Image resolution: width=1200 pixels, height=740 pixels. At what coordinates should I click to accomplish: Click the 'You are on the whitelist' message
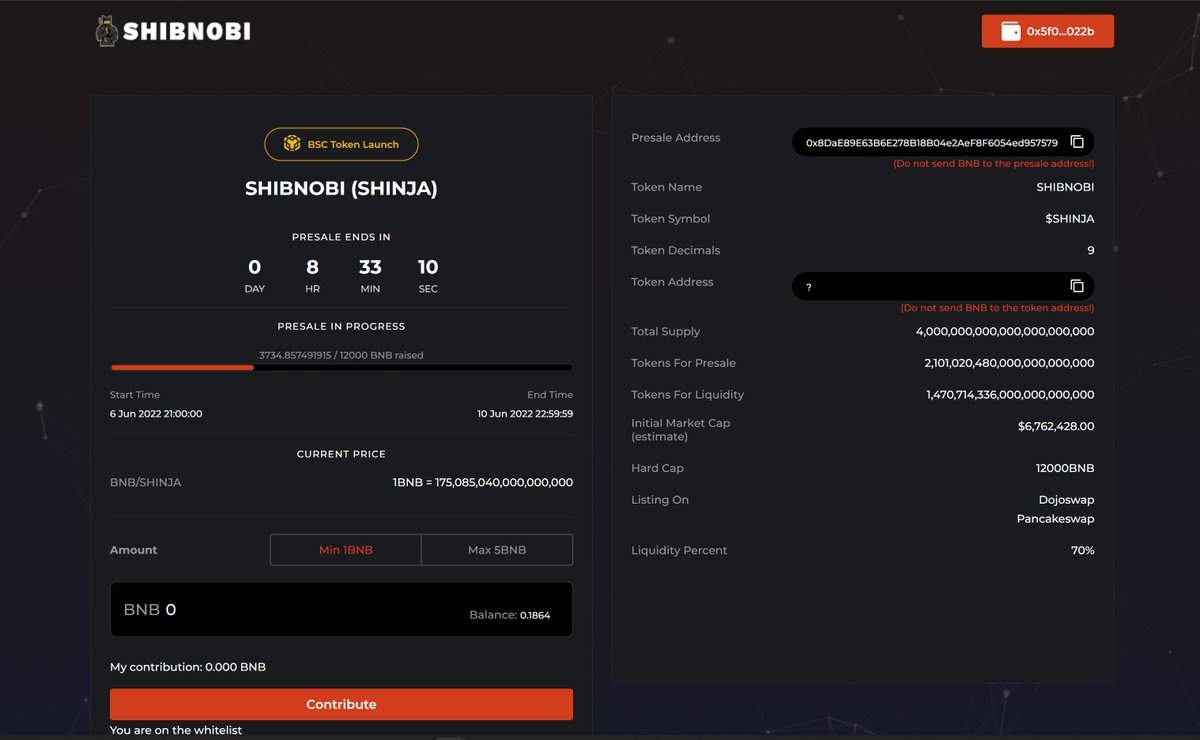(x=176, y=730)
